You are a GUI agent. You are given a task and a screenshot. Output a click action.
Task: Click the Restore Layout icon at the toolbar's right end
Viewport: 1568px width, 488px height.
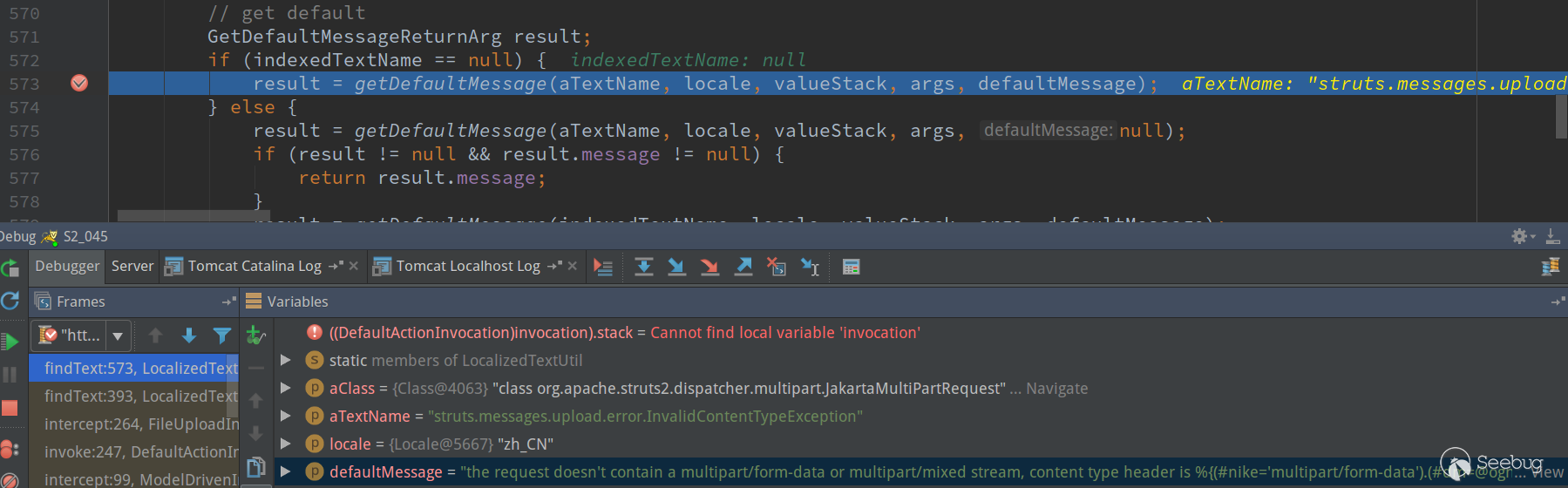coord(1550,267)
